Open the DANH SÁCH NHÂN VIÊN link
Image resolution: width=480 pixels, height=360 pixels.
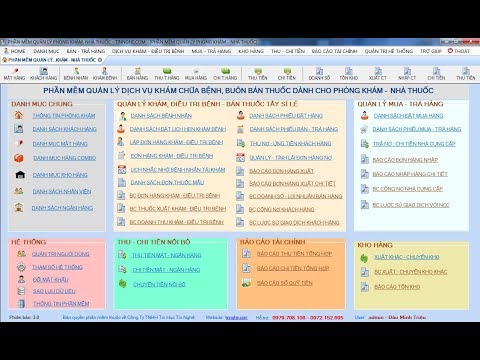tap(62, 191)
